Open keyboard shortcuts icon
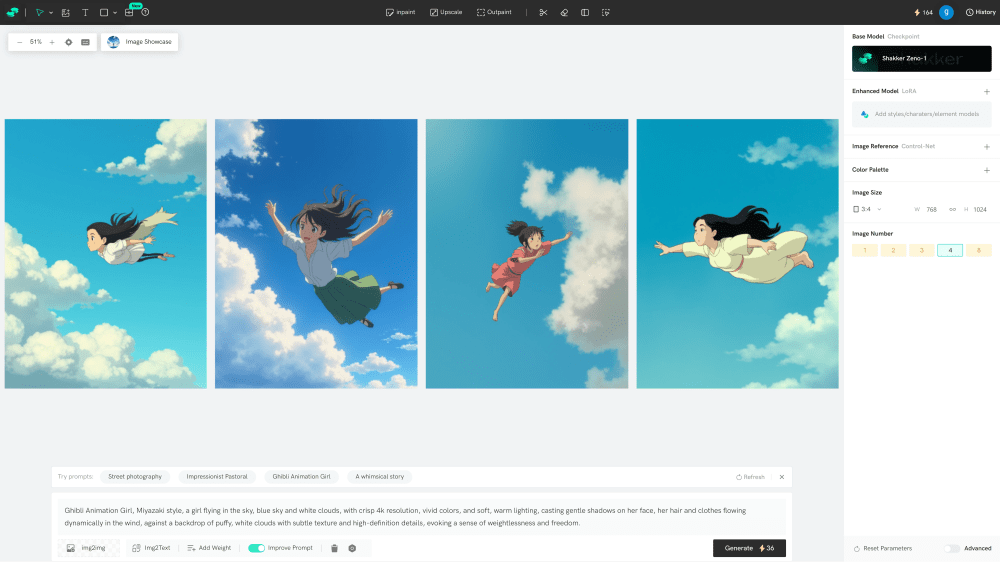Screen dimensions: 1000x562 (x=85, y=42)
